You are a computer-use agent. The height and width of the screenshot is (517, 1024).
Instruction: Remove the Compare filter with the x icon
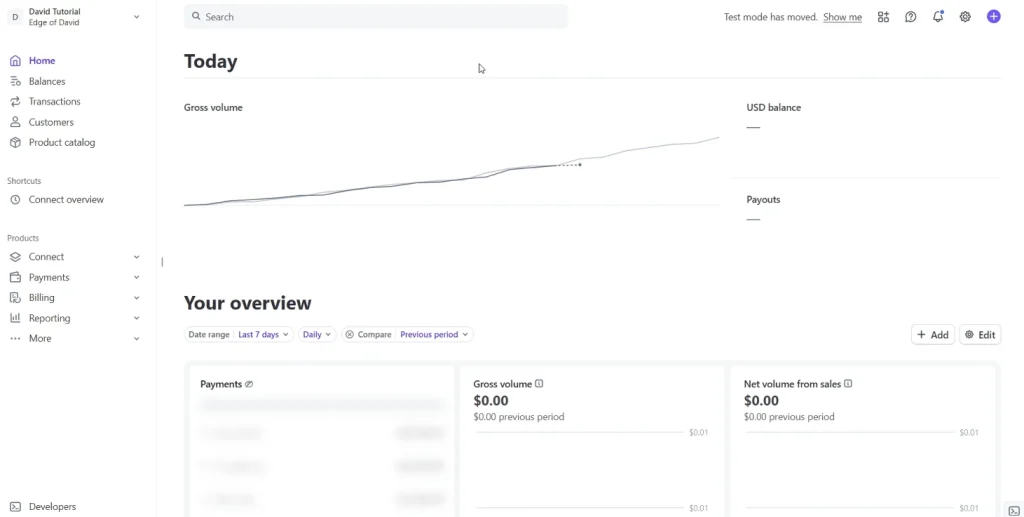pyautogui.click(x=350, y=335)
